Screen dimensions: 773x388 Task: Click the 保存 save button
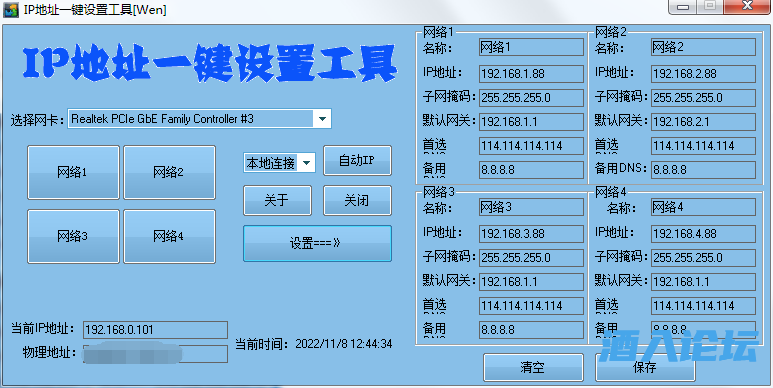click(645, 367)
